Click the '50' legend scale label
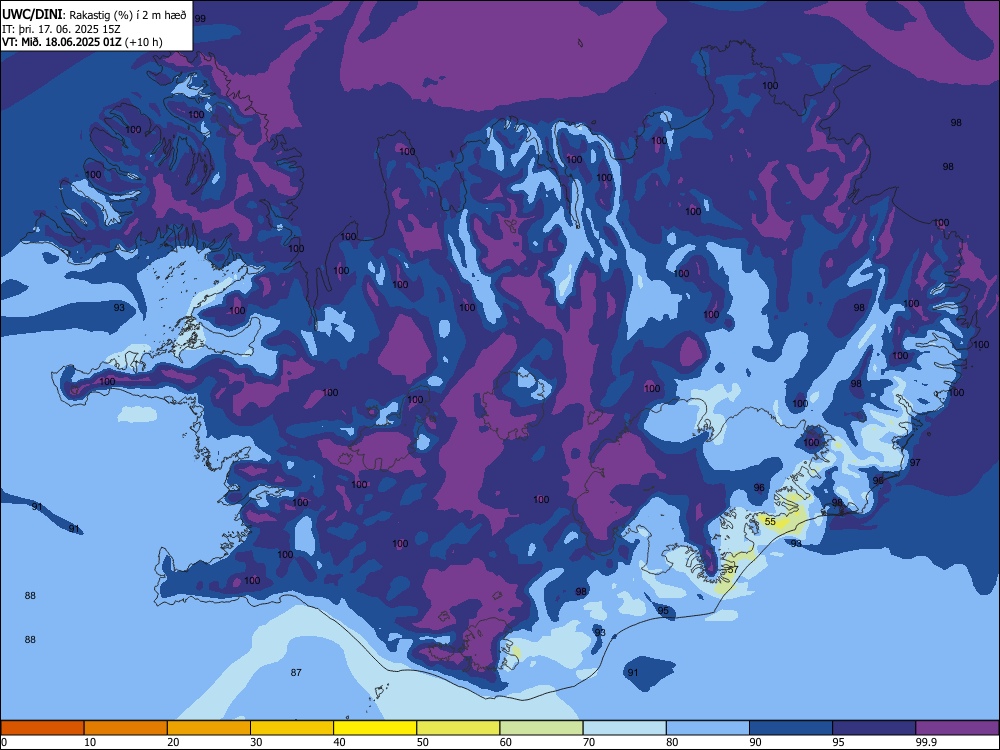This screenshot has height=750, width=1000. [x=423, y=742]
